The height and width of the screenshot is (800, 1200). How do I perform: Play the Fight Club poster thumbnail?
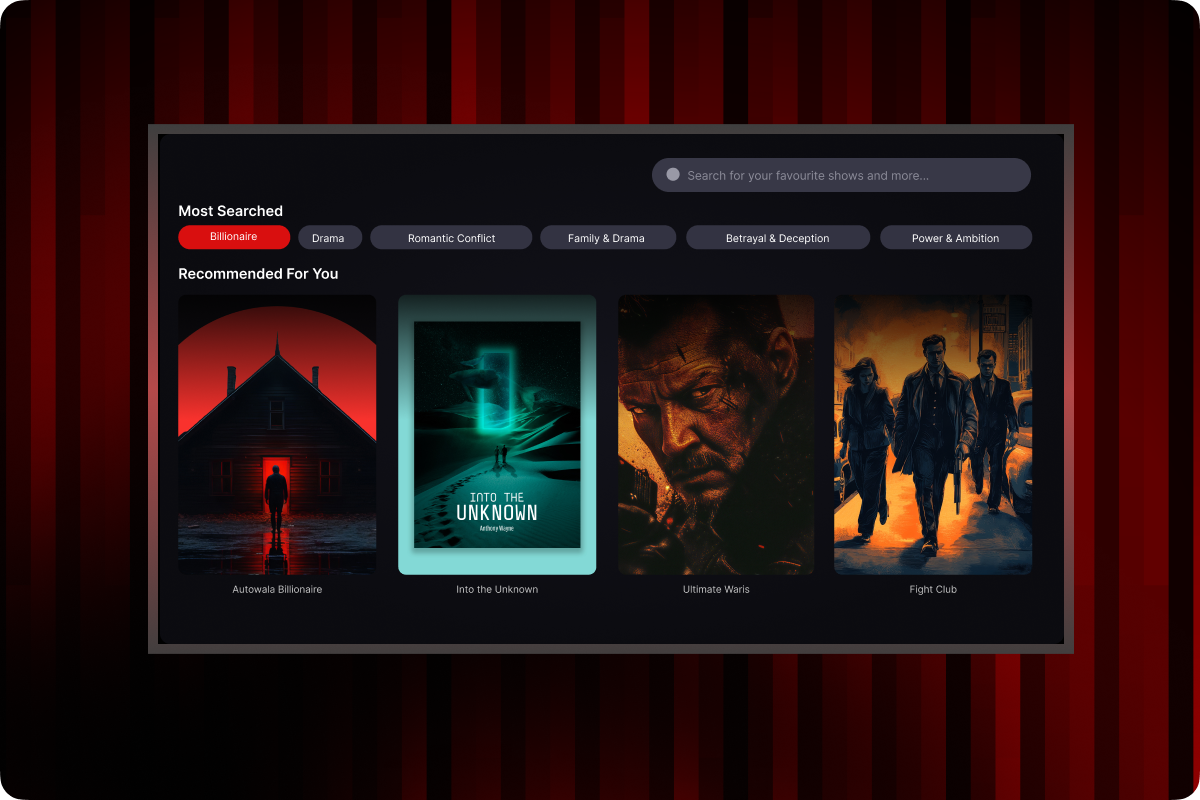[933, 434]
